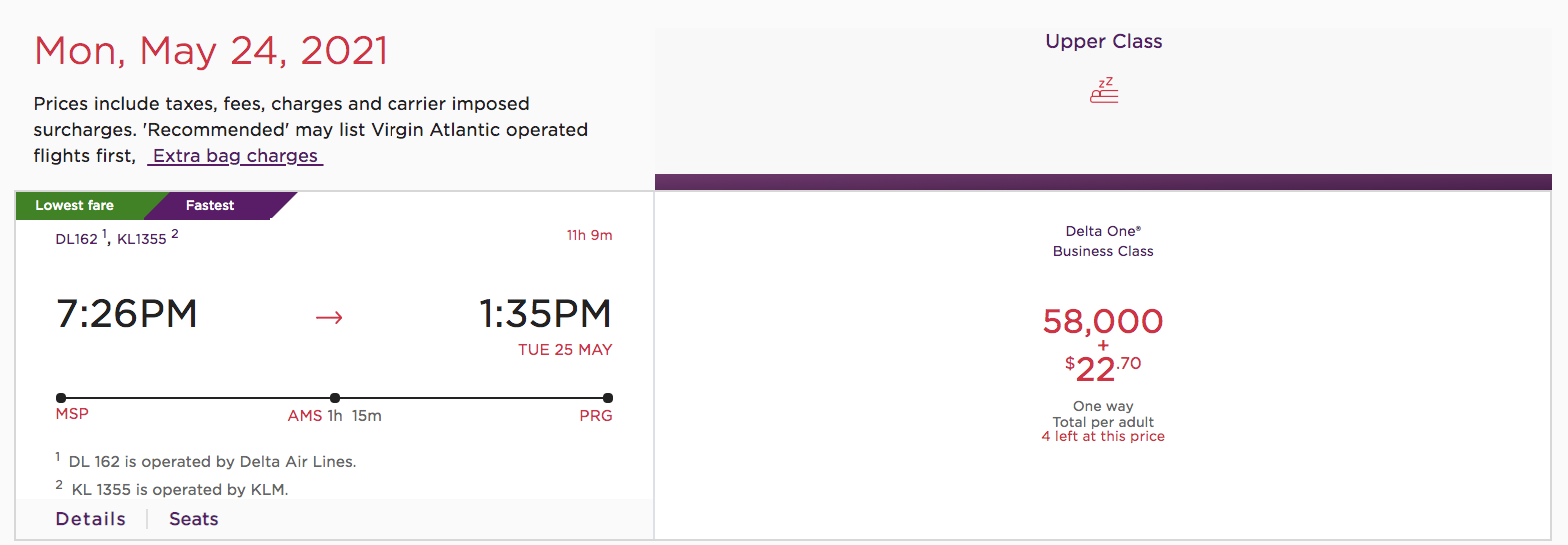Click the Delta One Business Class label
Image resolution: width=1568 pixels, height=545 pixels.
tap(1103, 241)
